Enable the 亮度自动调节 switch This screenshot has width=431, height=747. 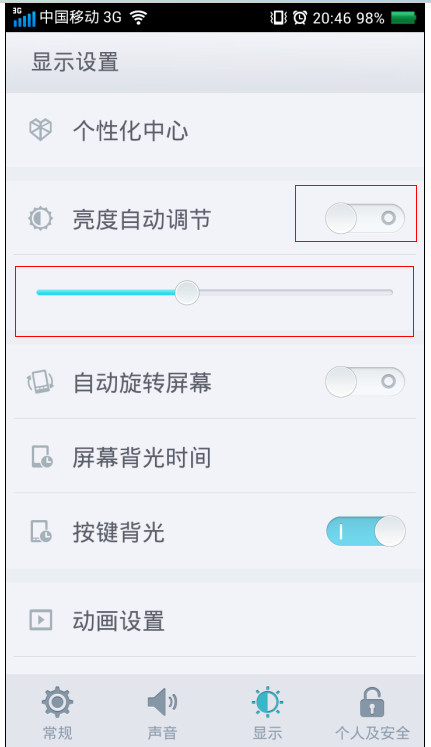[x=365, y=218]
